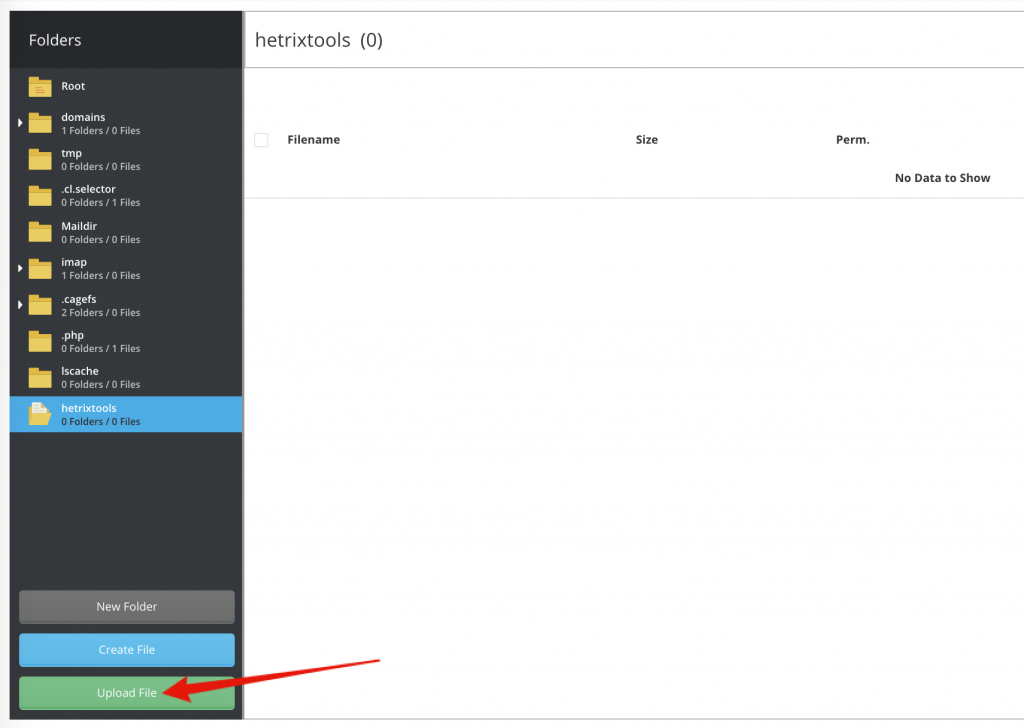Click the Perm. column header
The height and width of the screenshot is (728, 1024).
tap(852, 139)
